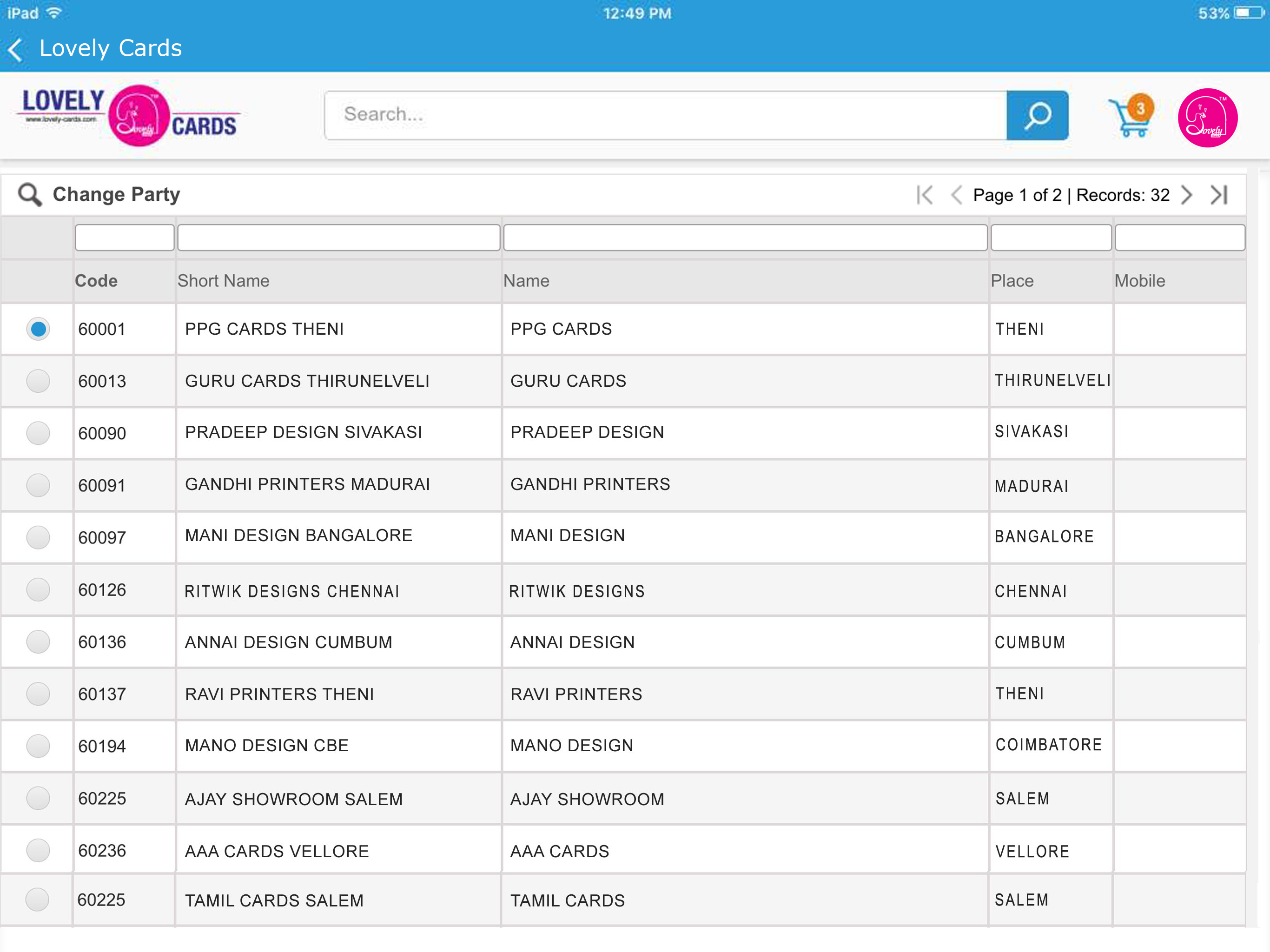This screenshot has height=952, width=1270.
Task: Select the PPG CARDS THENI radio button
Action: [38, 329]
